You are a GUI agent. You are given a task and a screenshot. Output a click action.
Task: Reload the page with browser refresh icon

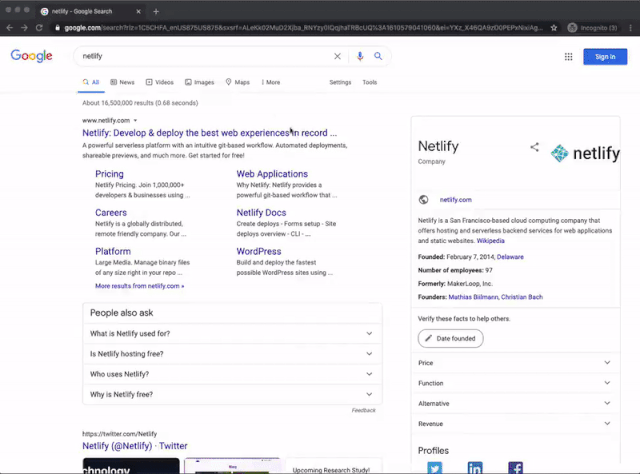[39, 27]
